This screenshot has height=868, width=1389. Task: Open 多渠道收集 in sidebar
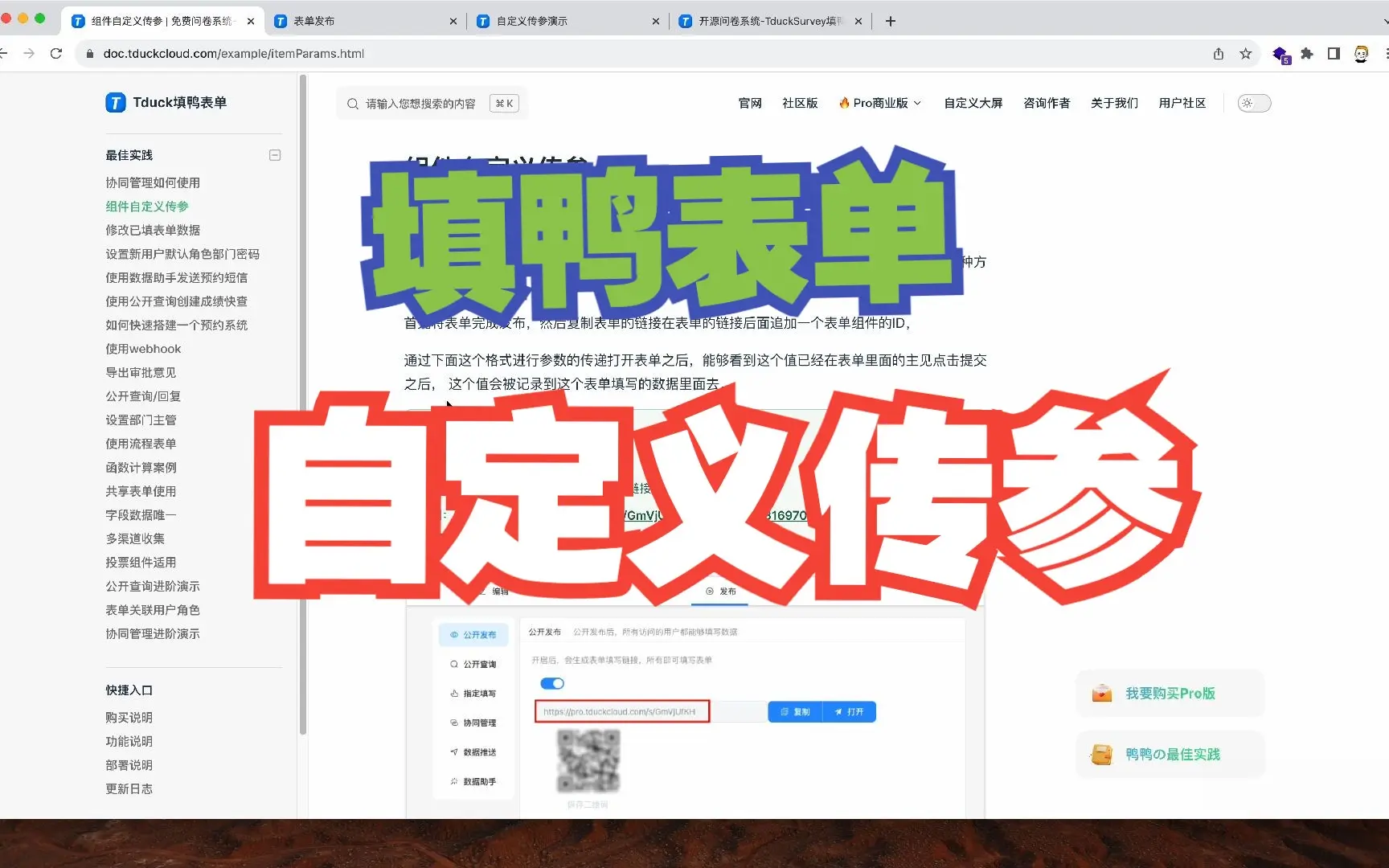tap(135, 538)
